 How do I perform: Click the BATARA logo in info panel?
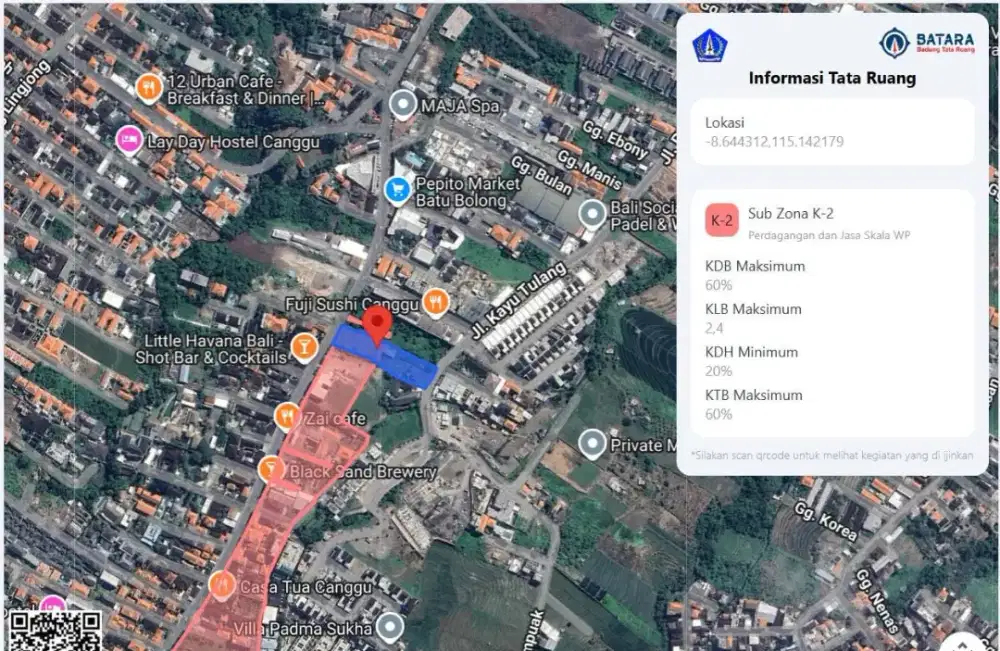point(927,43)
